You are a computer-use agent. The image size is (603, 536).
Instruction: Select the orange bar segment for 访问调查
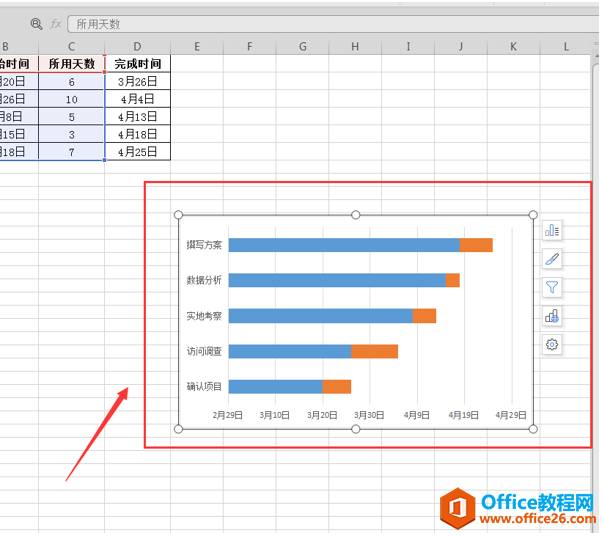[x=376, y=353]
